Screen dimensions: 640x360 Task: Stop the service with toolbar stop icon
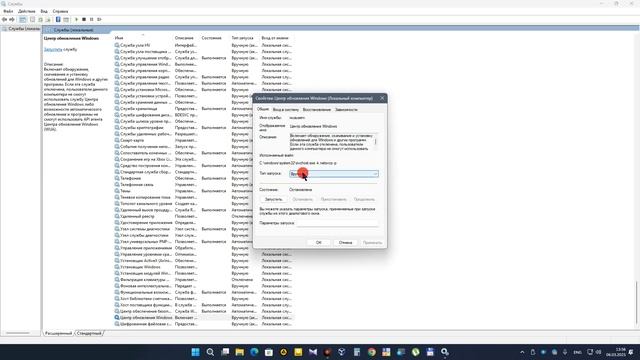pos(84,19)
